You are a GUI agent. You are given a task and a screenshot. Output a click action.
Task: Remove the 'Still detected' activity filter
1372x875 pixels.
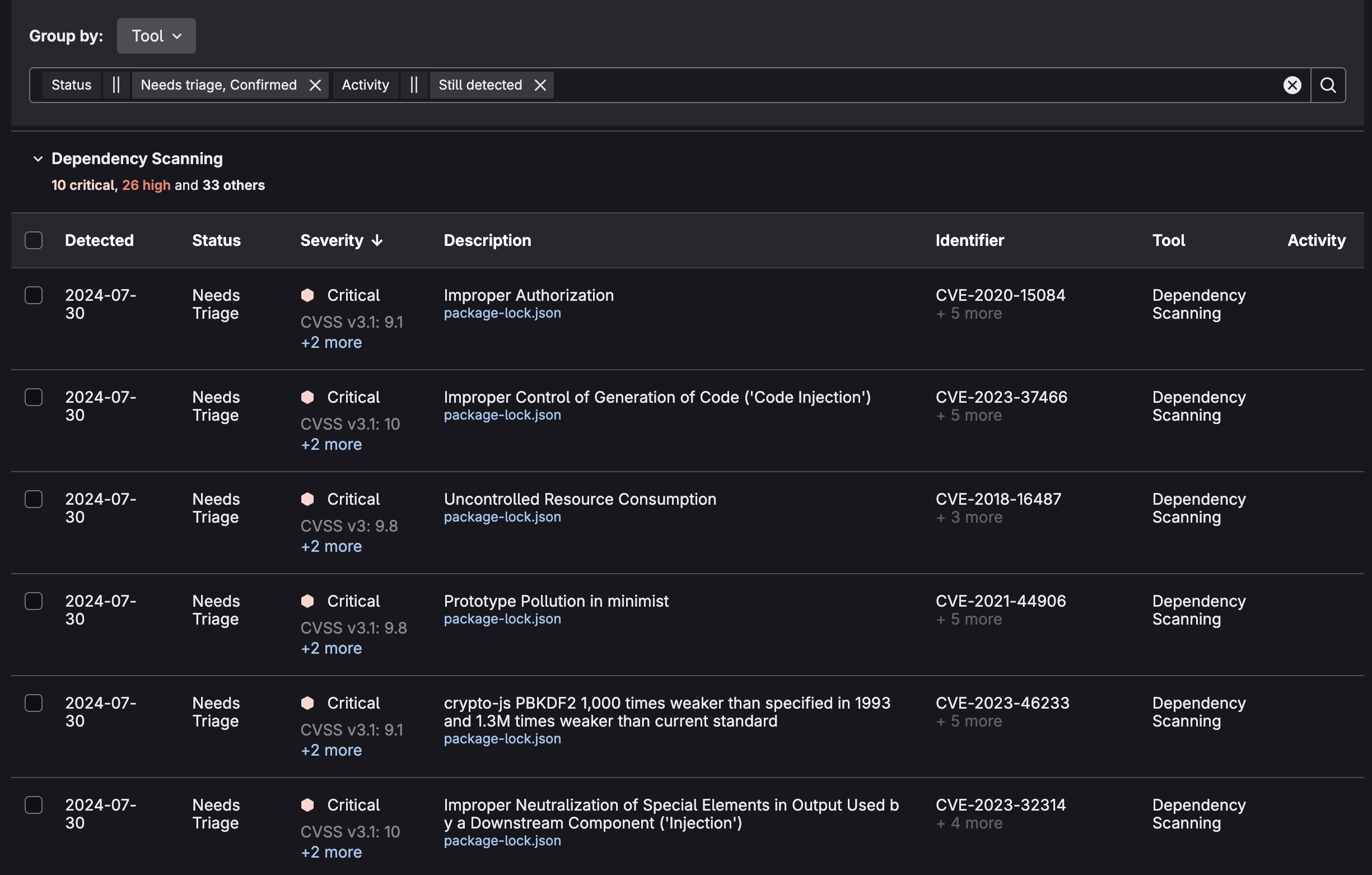click(x=540, y=85)
